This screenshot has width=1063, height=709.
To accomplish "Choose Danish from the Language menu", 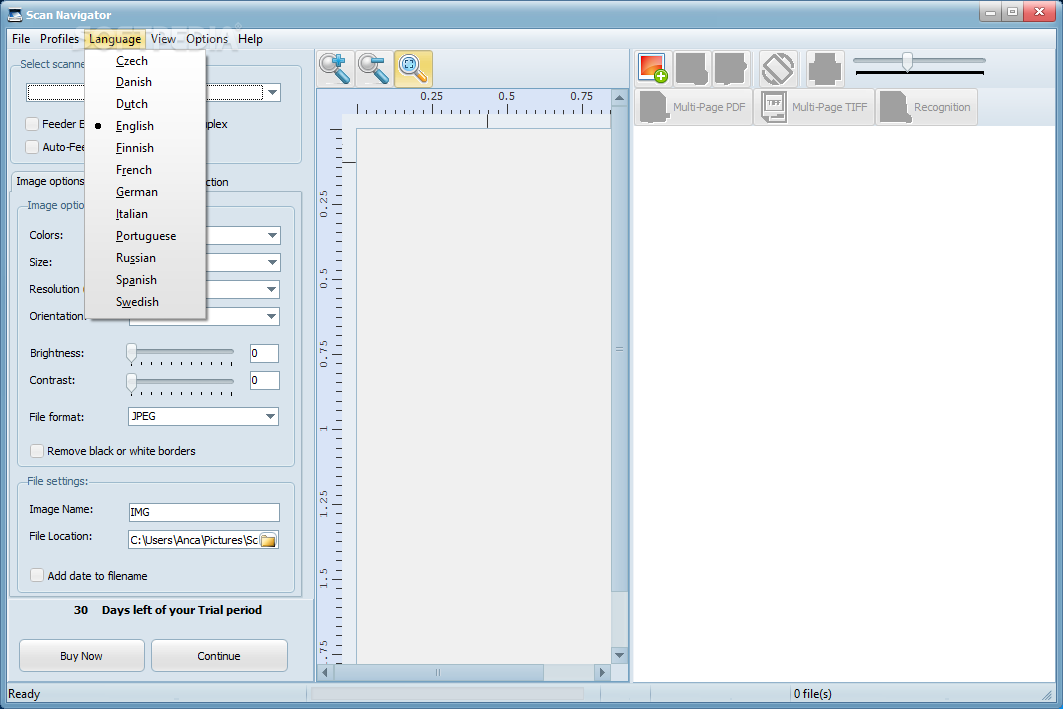I will click(145, 82).
